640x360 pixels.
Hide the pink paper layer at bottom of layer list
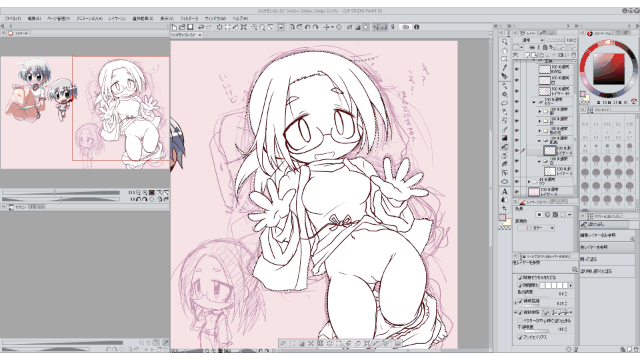pos(517,191)
